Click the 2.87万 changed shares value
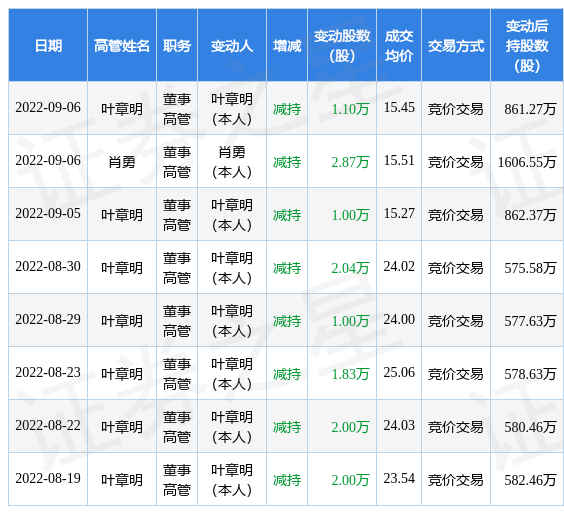Screen dimensions: 564x514 (x=350, y=162)
